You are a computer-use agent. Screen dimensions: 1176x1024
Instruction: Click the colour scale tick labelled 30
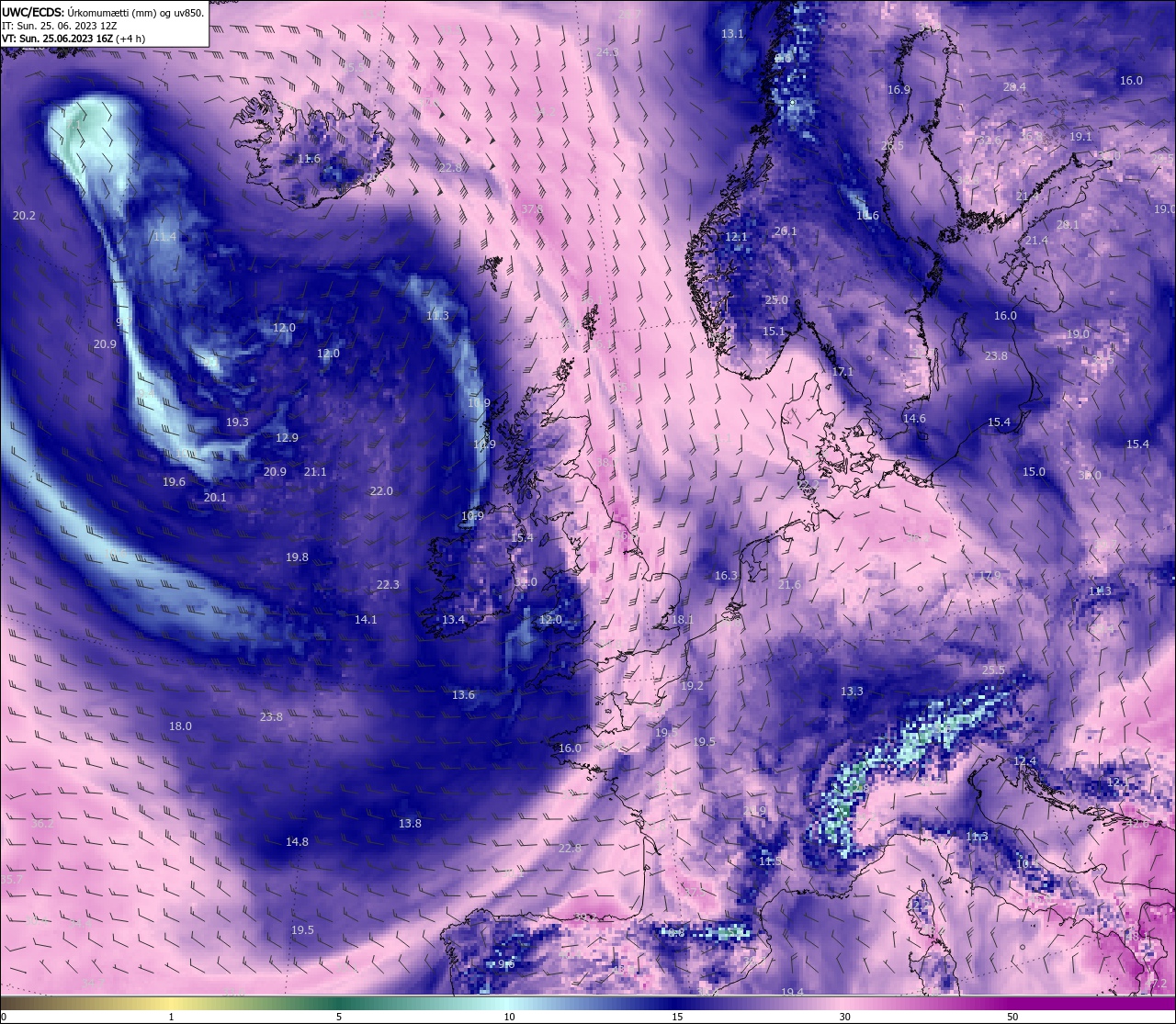coord(844,1017)
